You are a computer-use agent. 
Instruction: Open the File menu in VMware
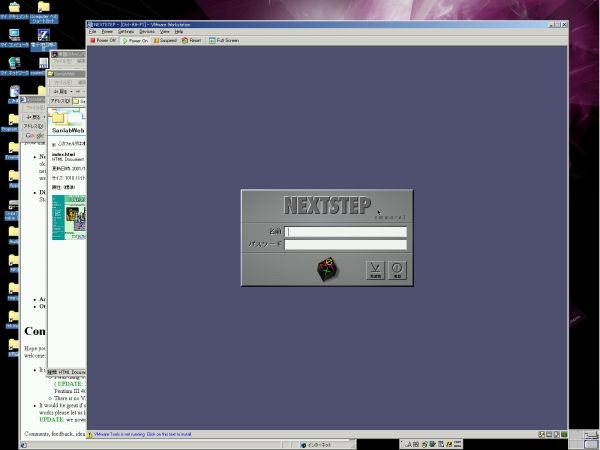coord(93,32)
